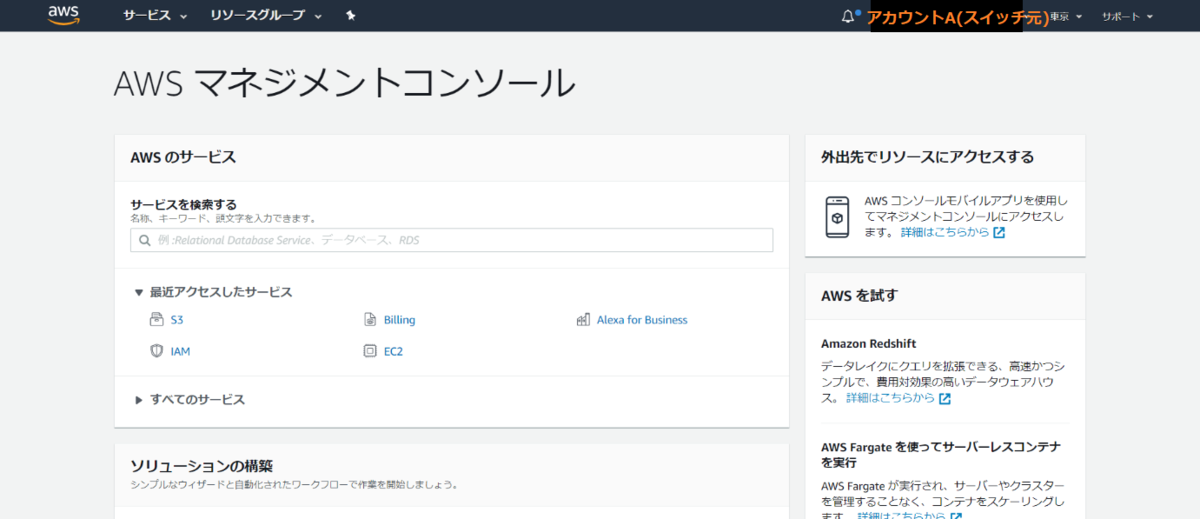Focus the service search input field

pos(452,240)
